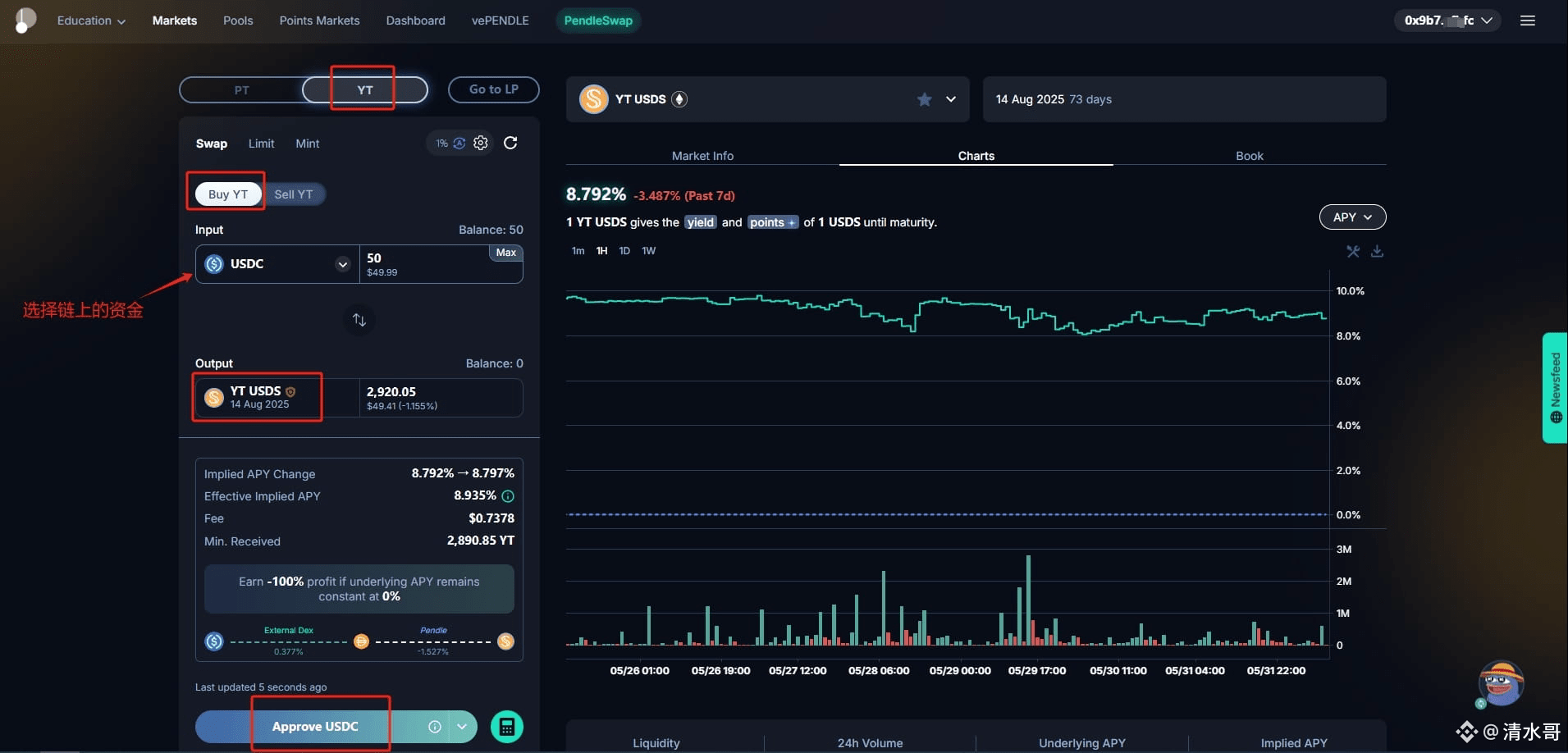Open wallet address 0x9b7 dropdown

(x=1447, y=21)
